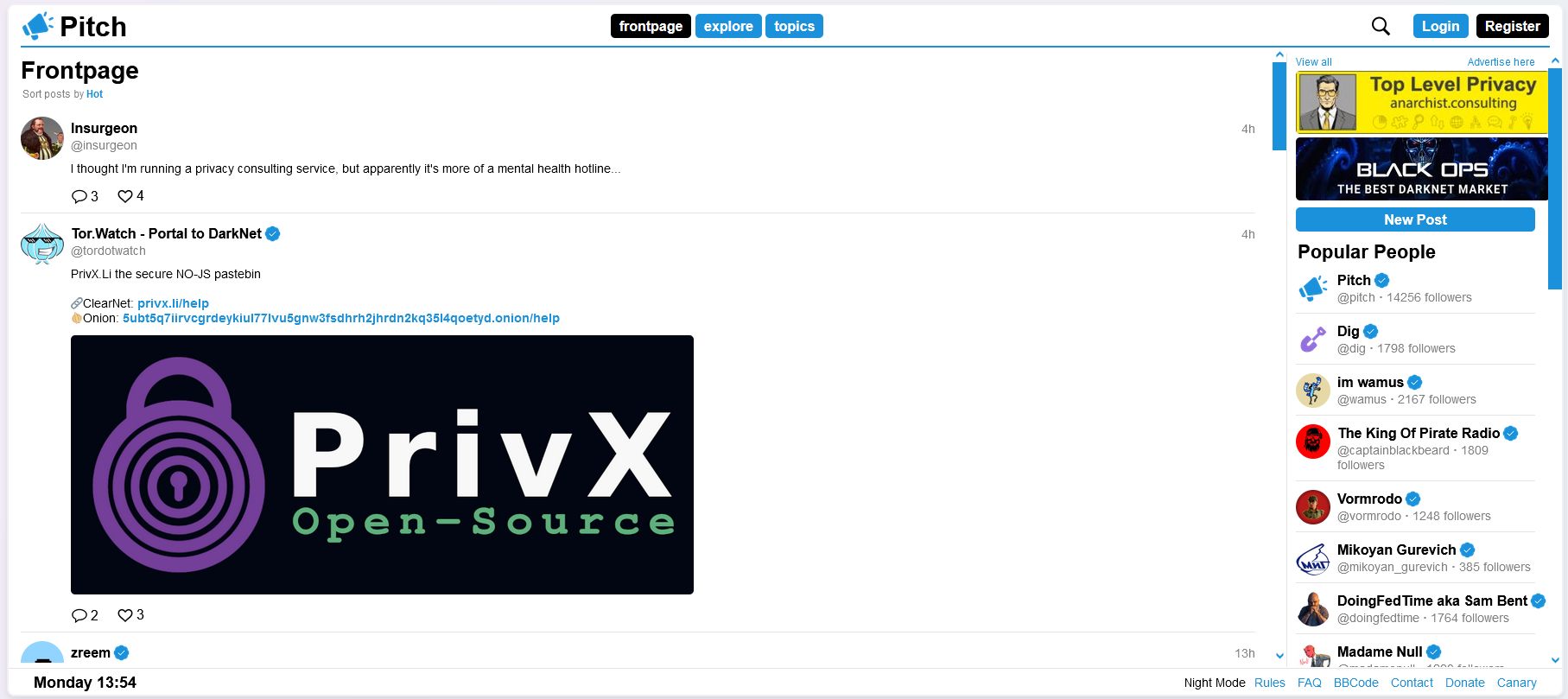Click the feed's blue scrollbar handle
Image resolution: width=1568 pixels, height=699 pixels.
tap(1279, 106)
